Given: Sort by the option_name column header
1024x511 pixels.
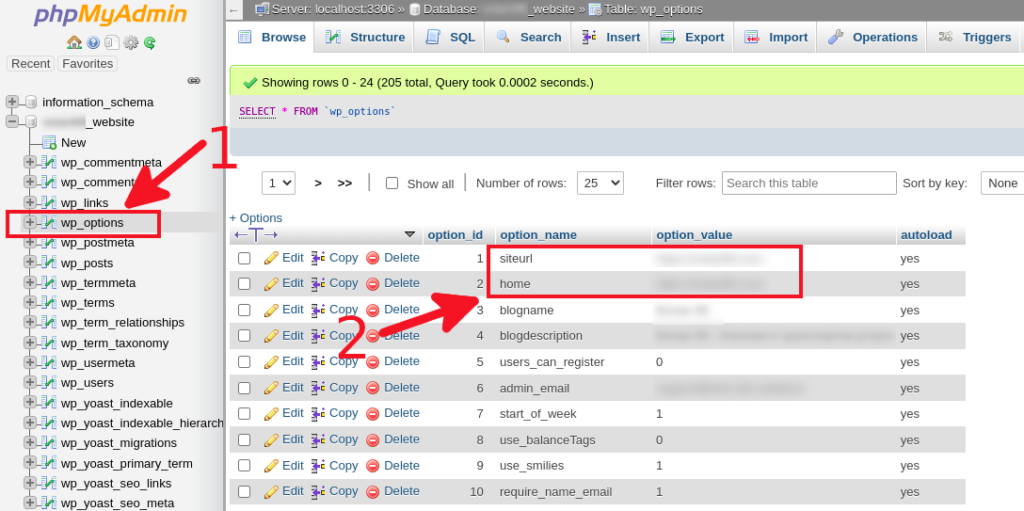Looking at the screenshot, I should tap(538, 235).
